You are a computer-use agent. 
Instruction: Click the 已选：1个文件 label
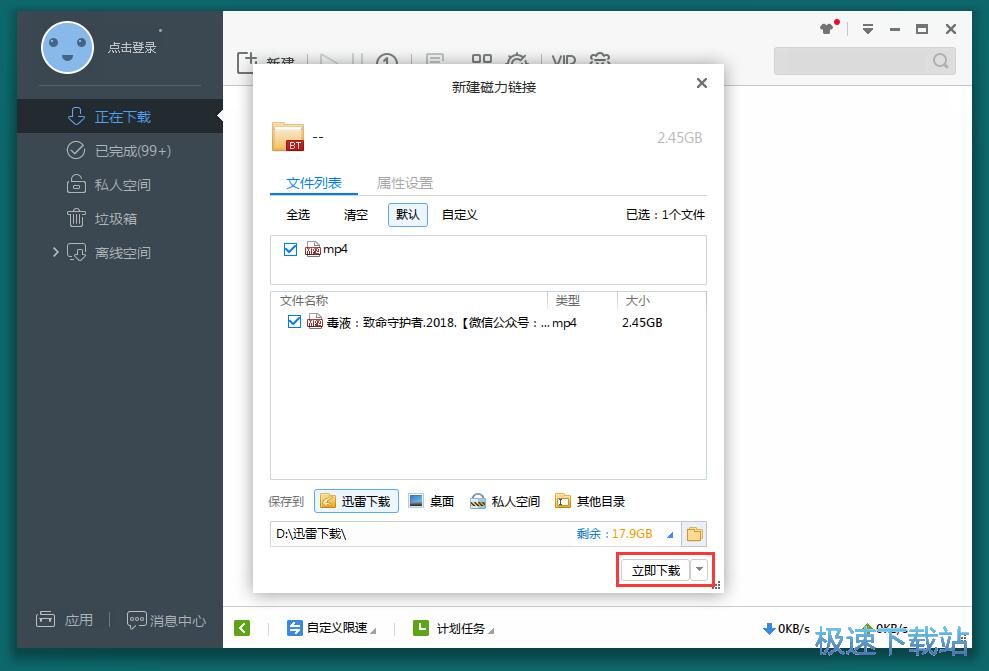point(665,215)
